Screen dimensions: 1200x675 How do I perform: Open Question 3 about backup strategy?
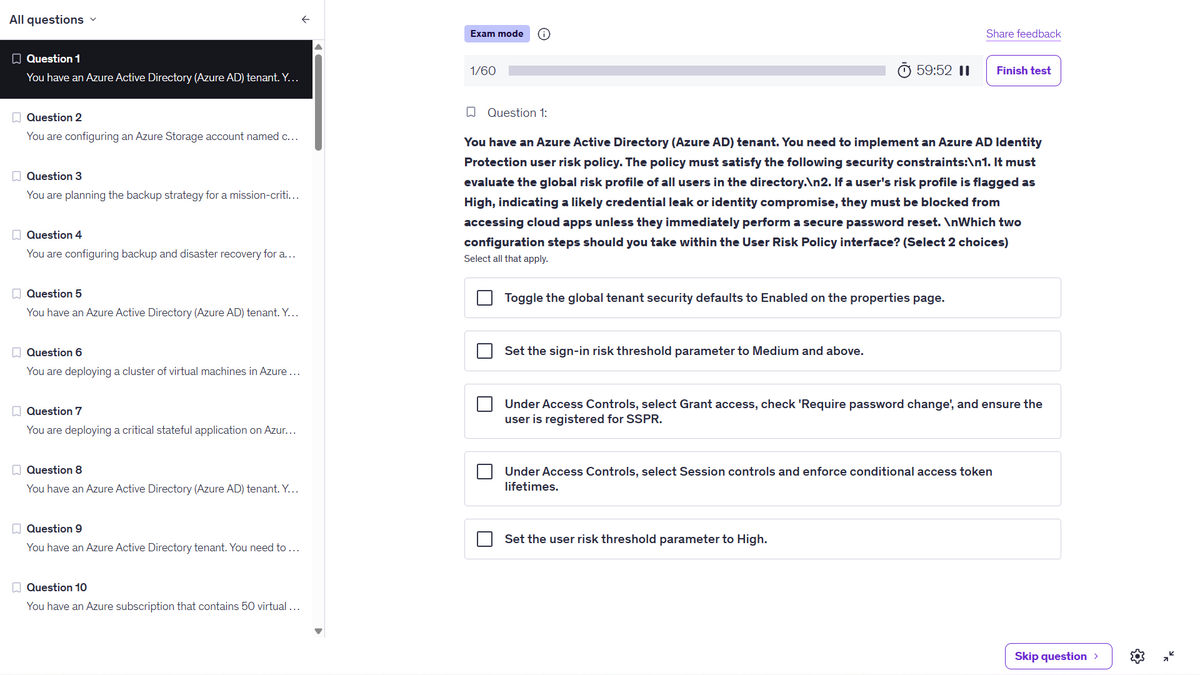point(155,186)
